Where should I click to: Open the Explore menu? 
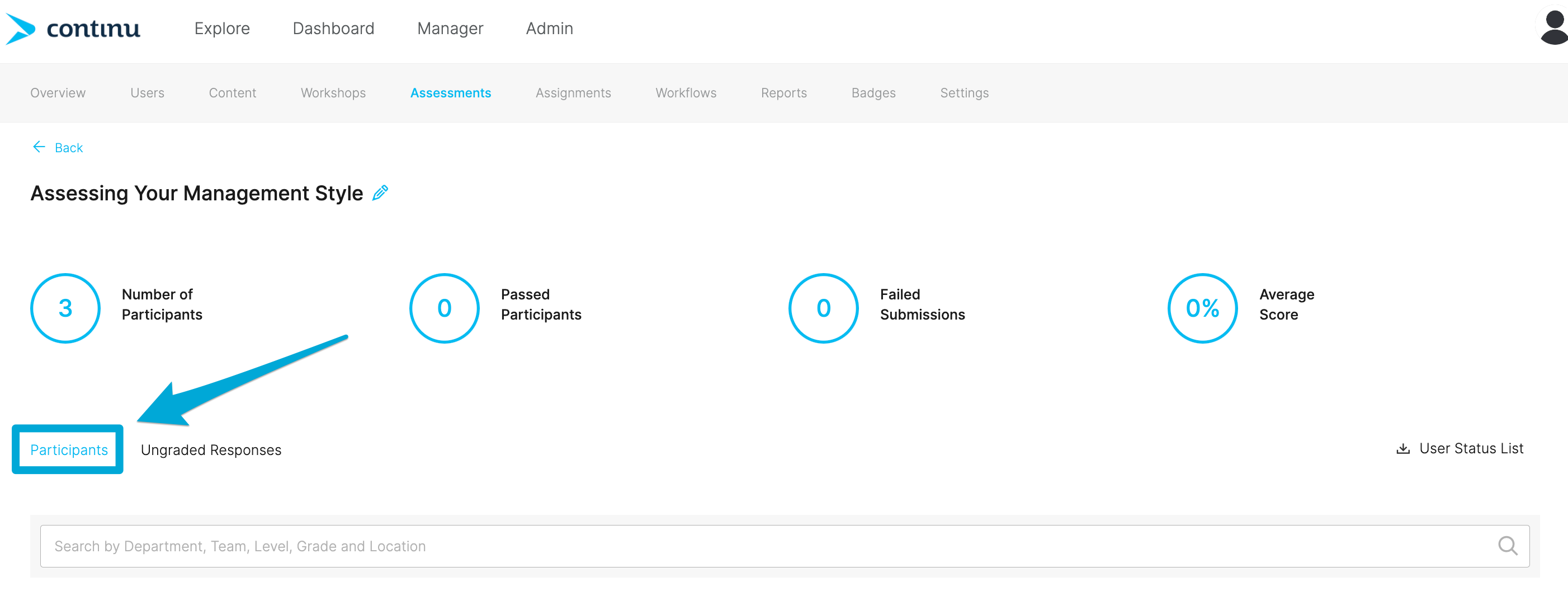pos(222,29)
